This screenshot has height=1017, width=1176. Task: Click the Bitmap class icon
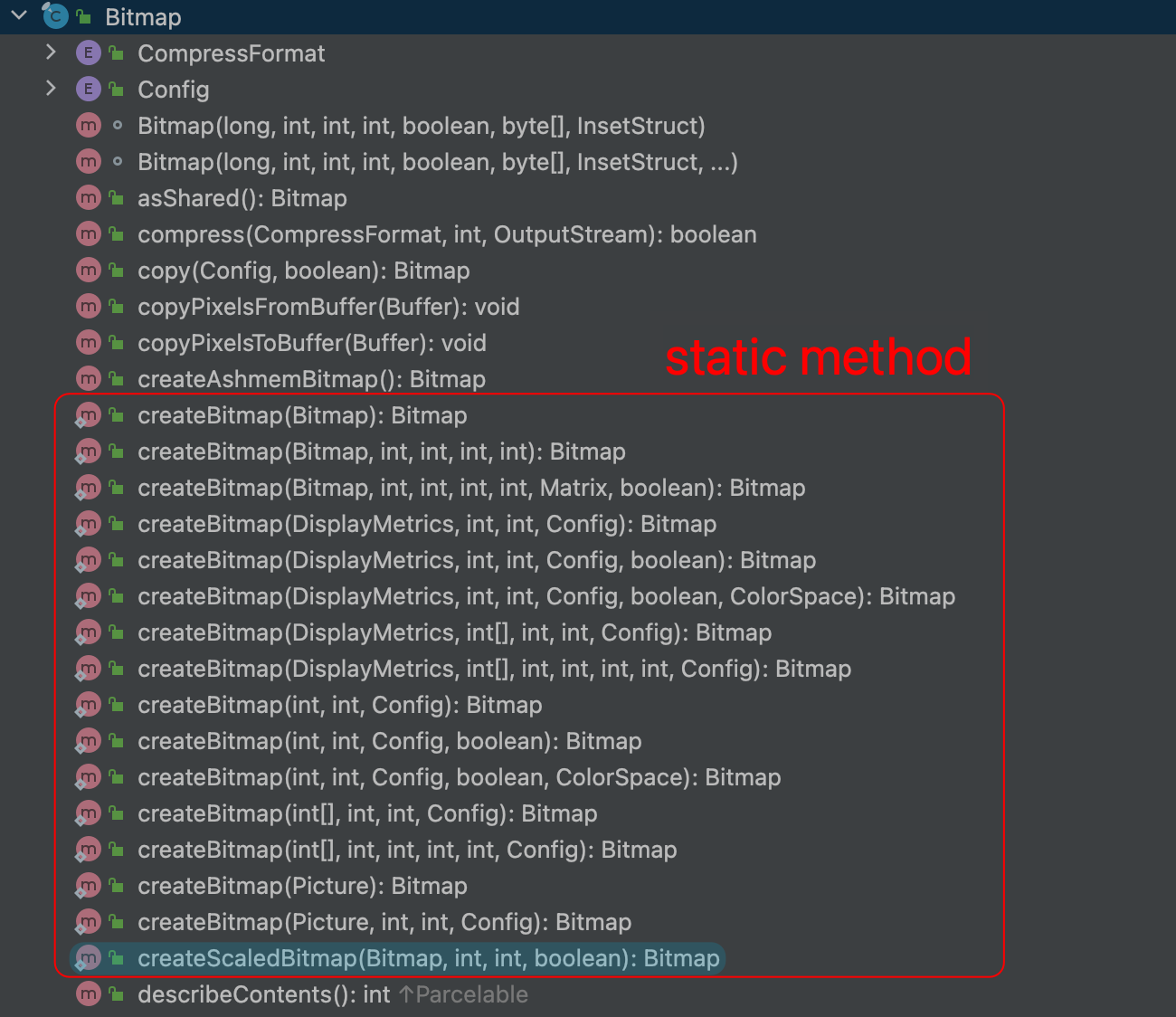coord(55,15)
